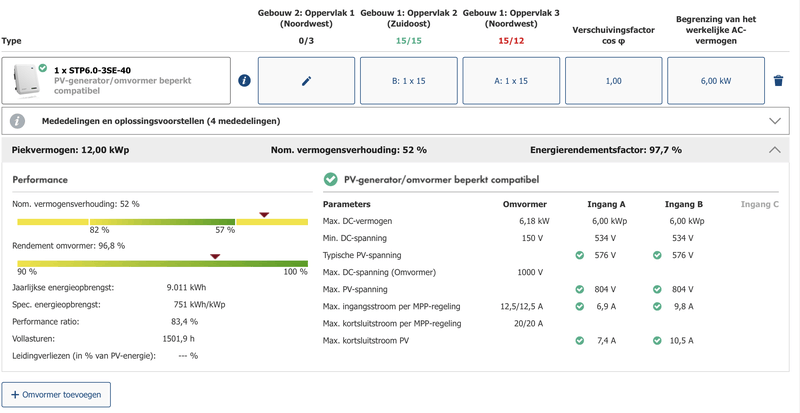This screenshot has width=800, height=413.
Task: Select the Ingang C column header
Action: (759, 204)
